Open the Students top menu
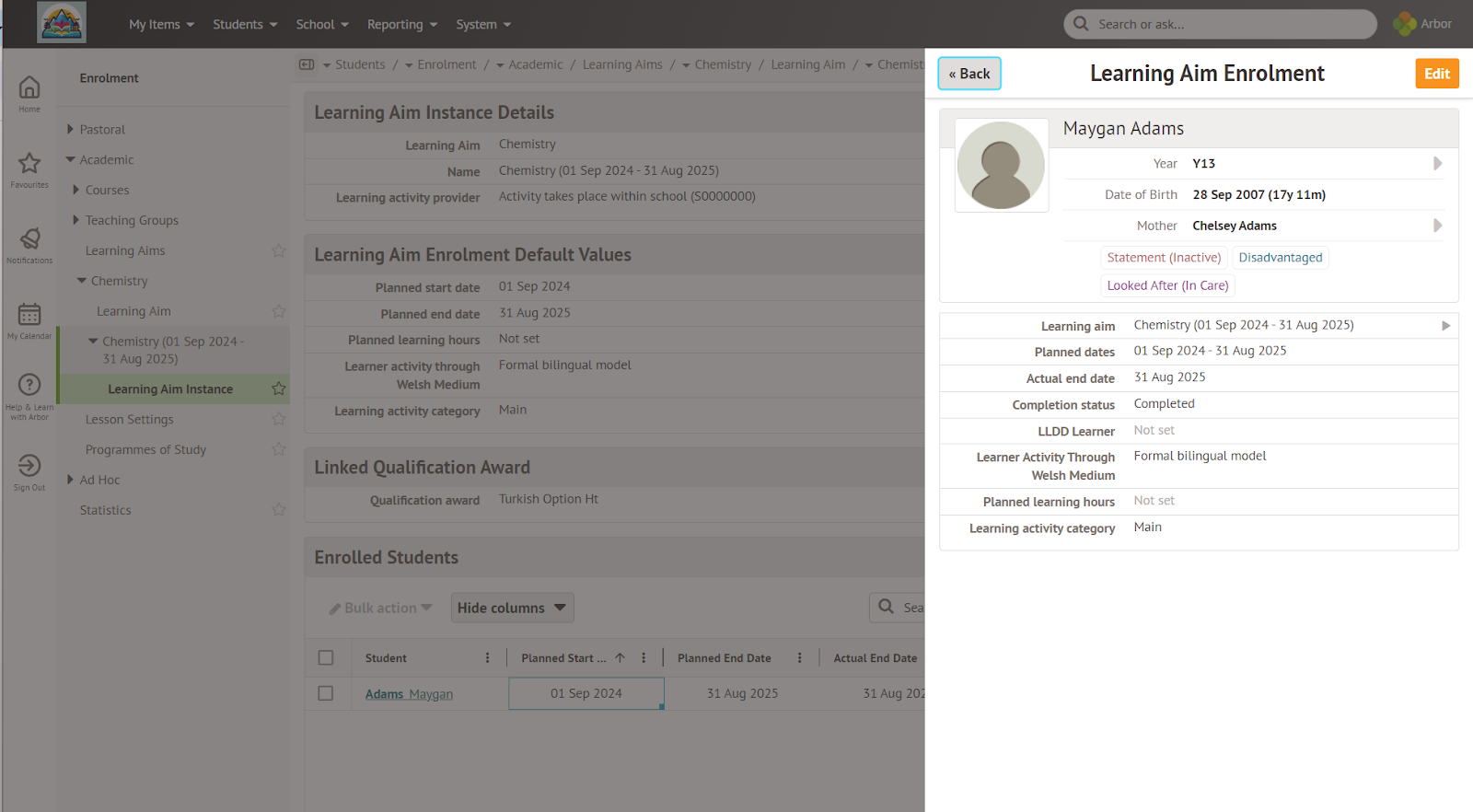Screen dimensions: 1473x812 (x=245, y=25)
